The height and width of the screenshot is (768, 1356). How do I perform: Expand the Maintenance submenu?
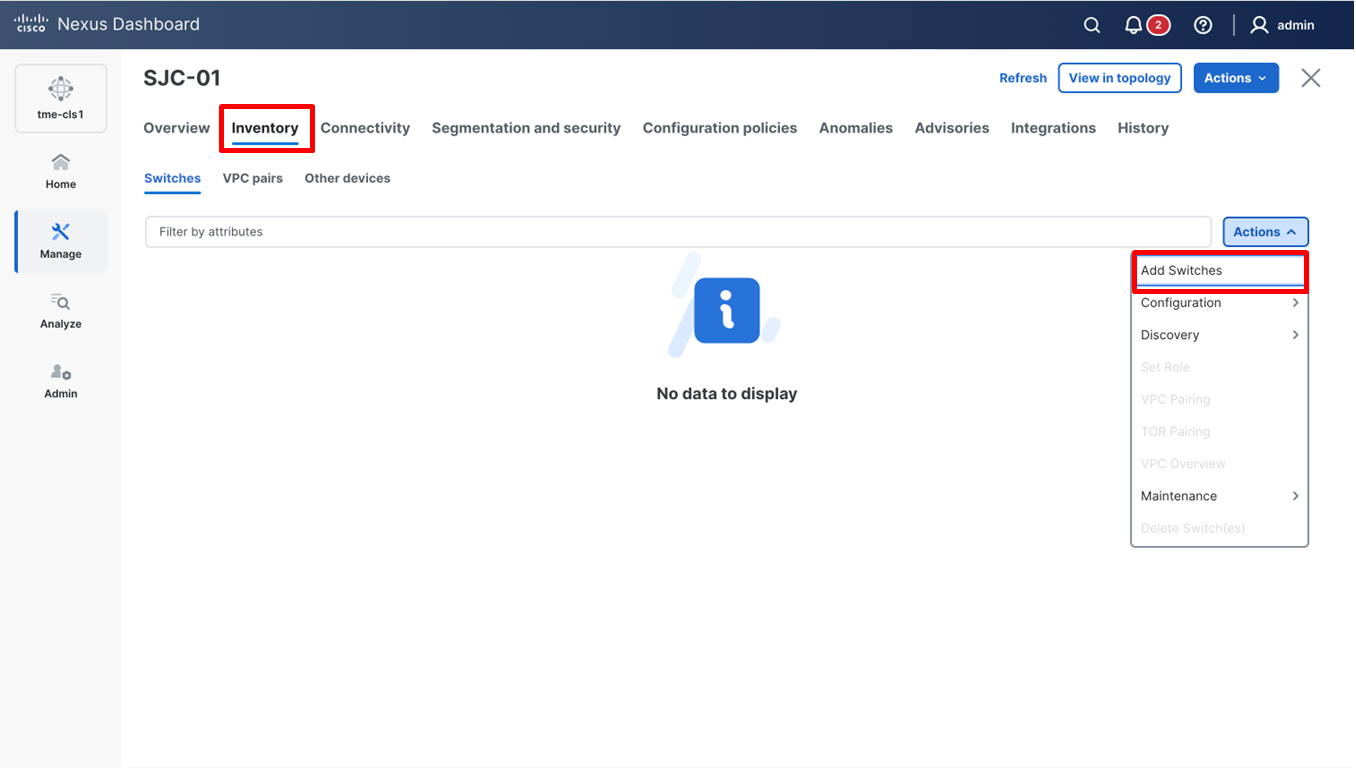pyautogui.click(x=1296, y=495)
